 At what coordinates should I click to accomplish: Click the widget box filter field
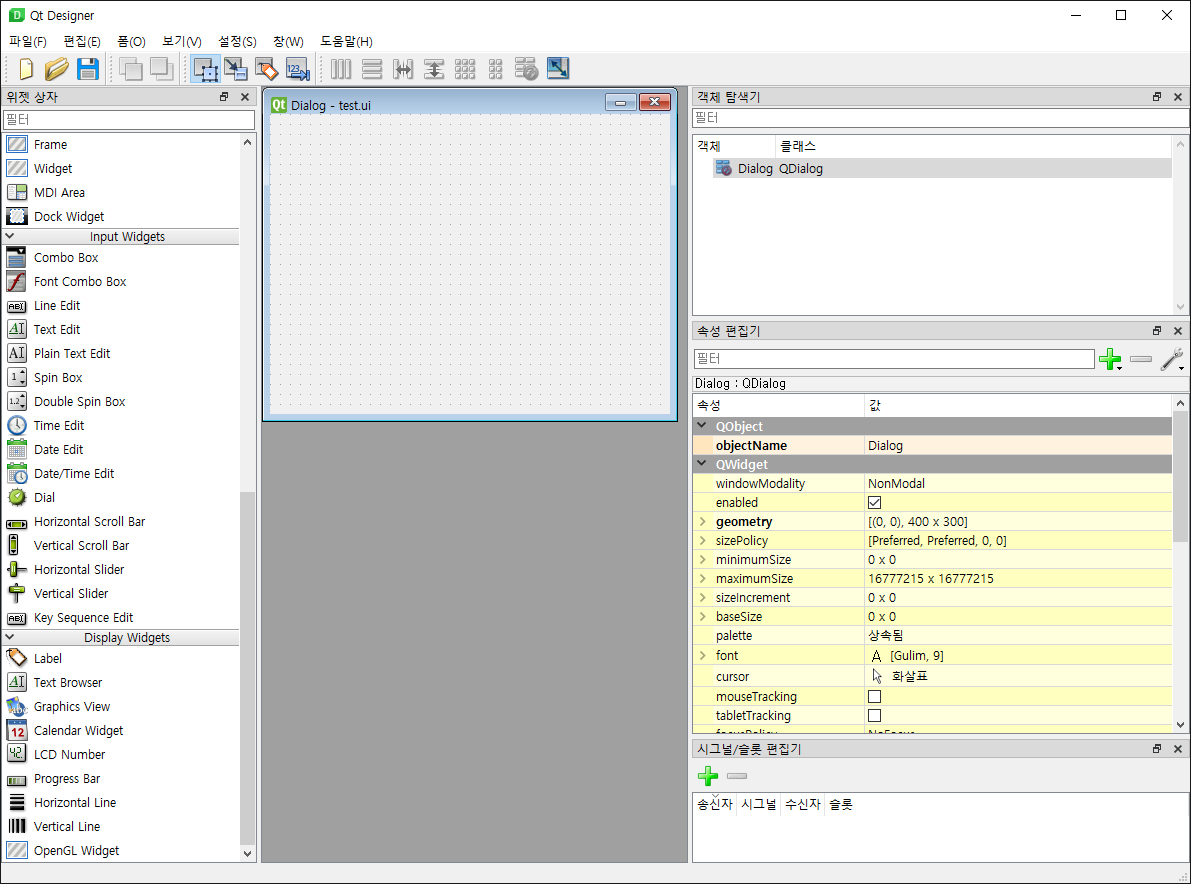(129, 119)
